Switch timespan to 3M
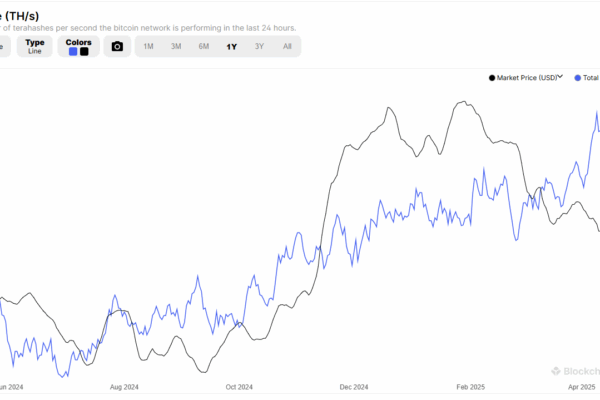The width and height of the screenshot is (600, 400). pyautogui.click(x=176, y=46)
